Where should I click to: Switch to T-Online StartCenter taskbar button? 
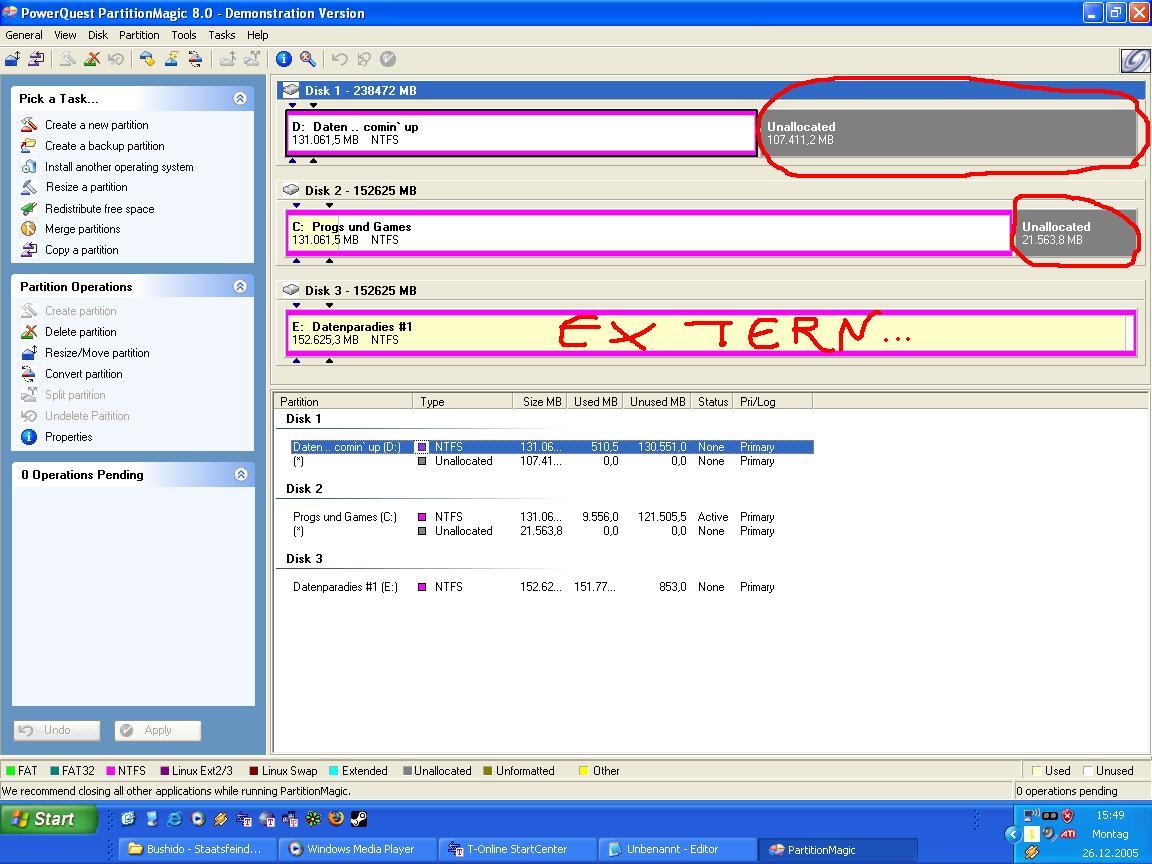(x=516, y=849)
